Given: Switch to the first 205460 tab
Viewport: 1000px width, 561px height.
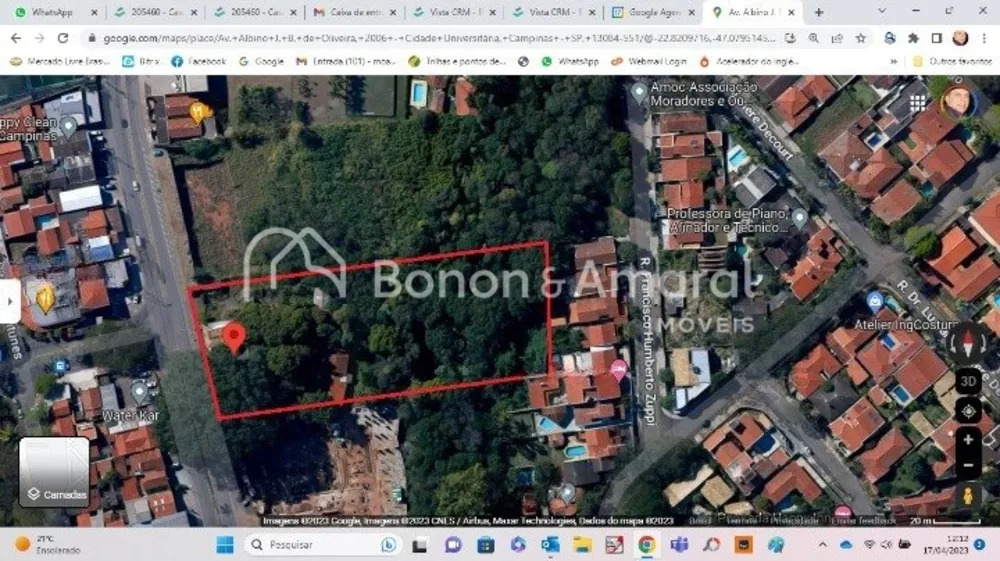Looking at the screenshot, I should pyautogui.click(x=156, y=12).
